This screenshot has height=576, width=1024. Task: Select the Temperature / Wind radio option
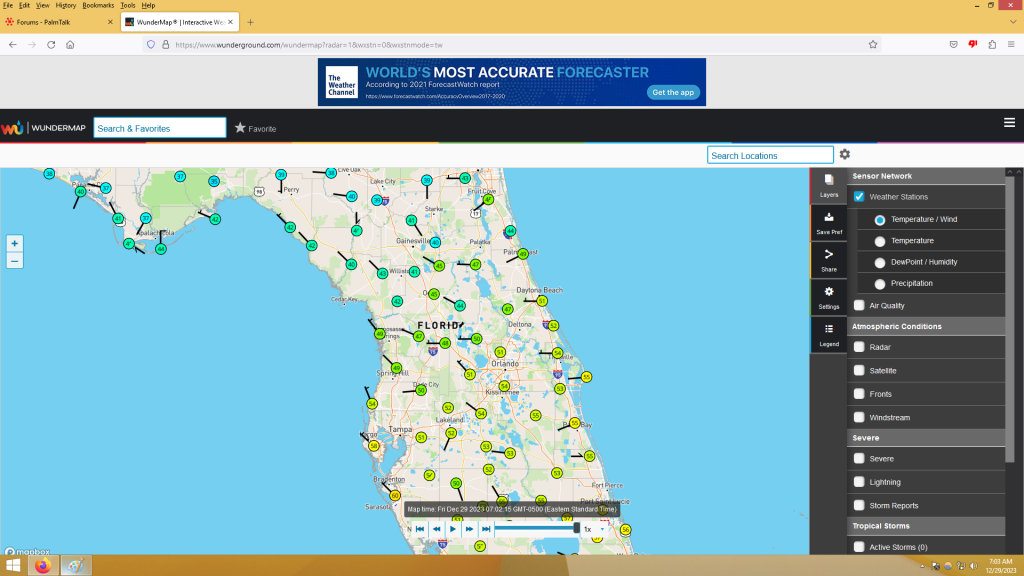point(880,220)
